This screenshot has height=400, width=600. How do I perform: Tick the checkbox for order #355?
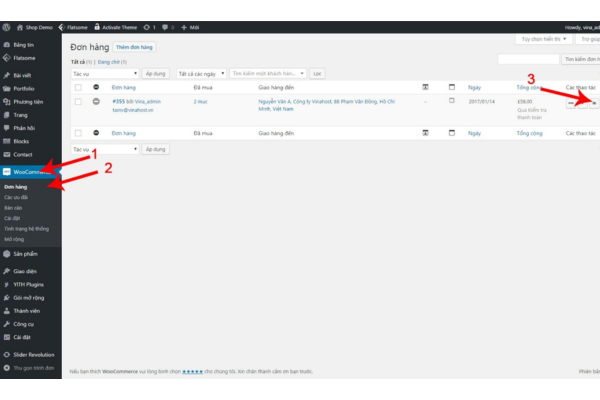[x=78, y=102]
